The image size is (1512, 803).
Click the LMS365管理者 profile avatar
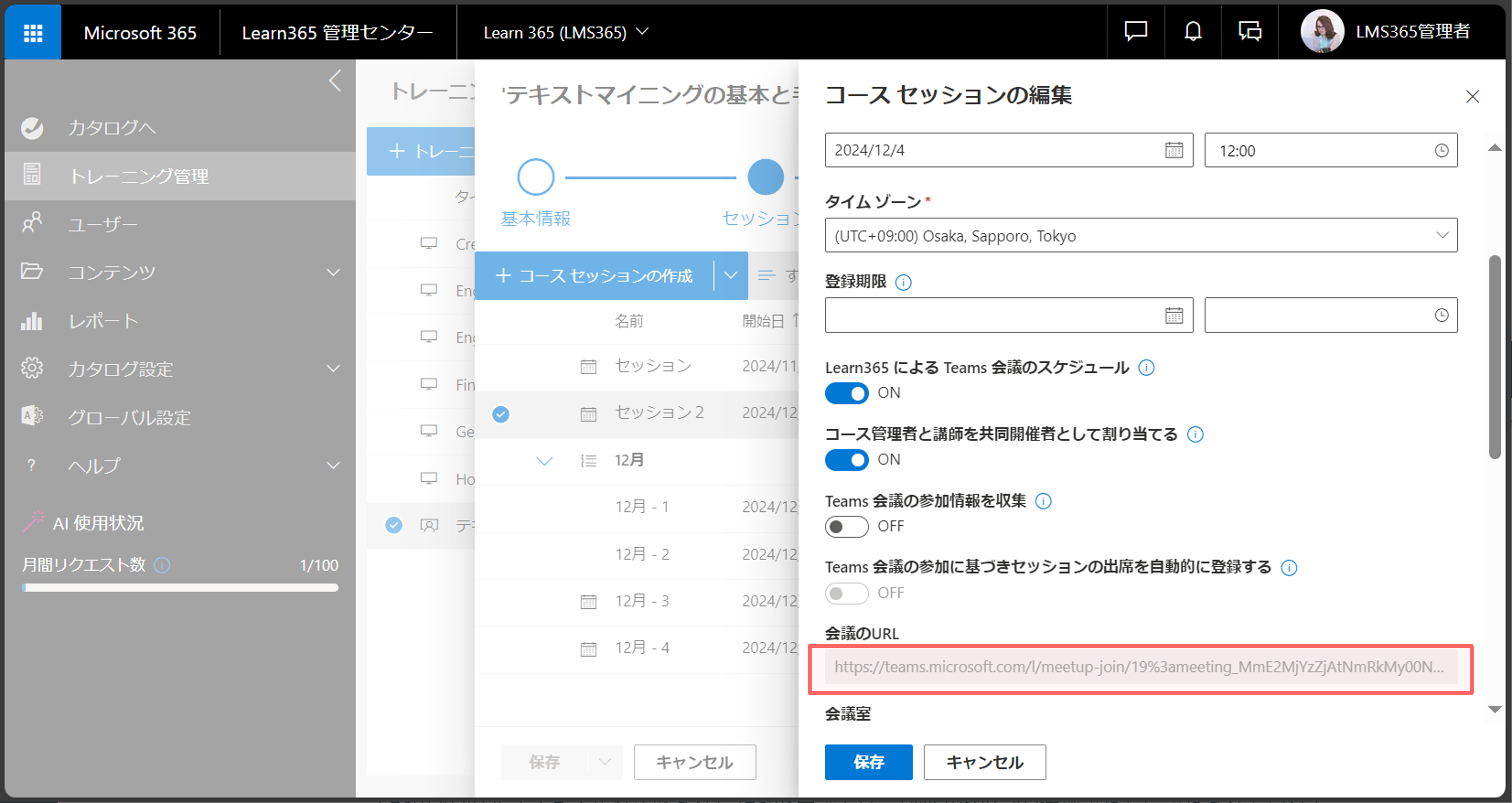[1322, 31]
